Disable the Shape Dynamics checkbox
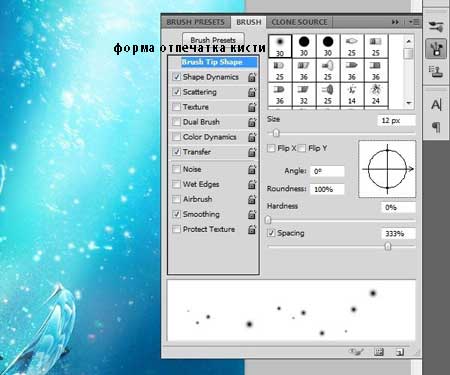The image size is (450, 375). [x=177, y=77]
